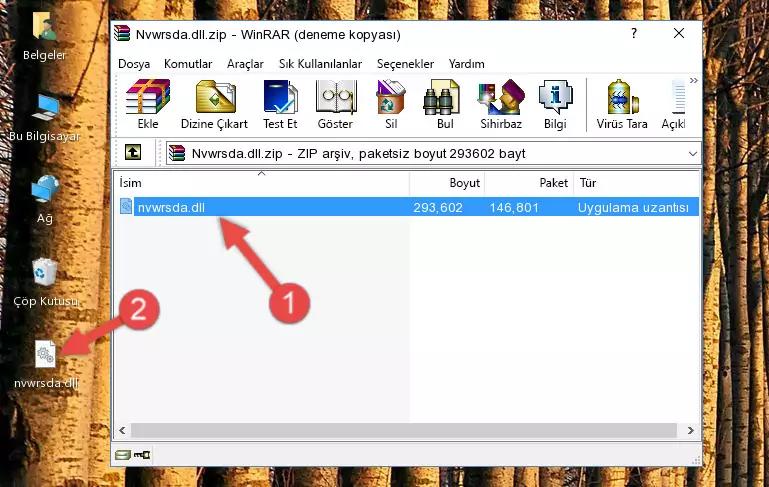Image resolution: width=769 pixels, height=487 pixels.
Task: Close the WinRAR window
Action: 679,33
